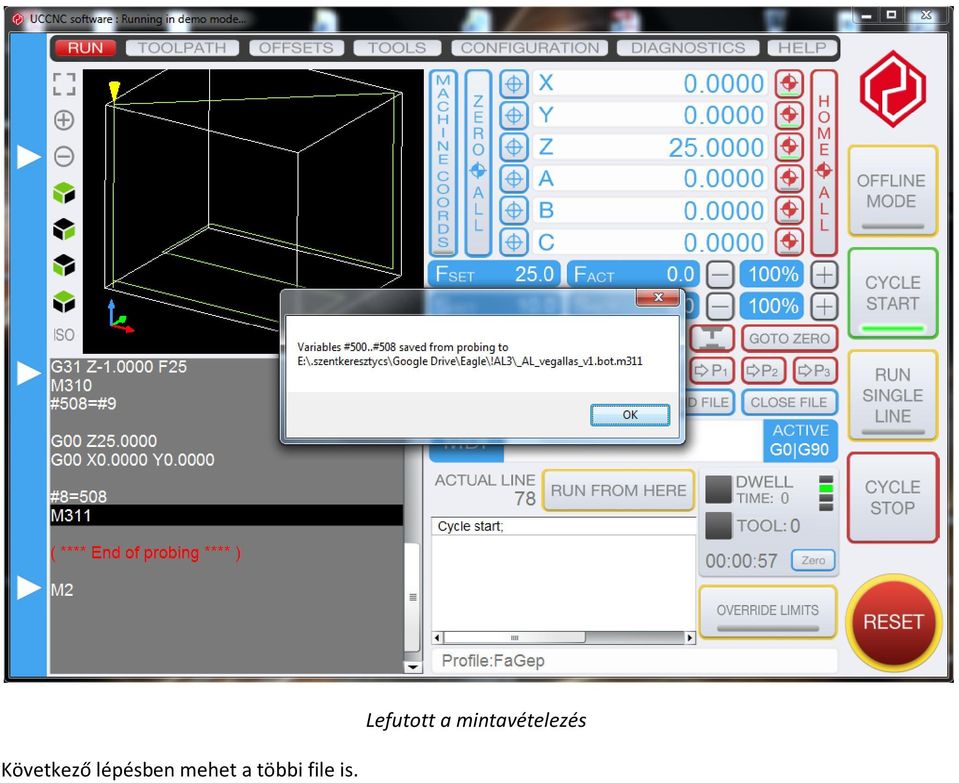Viewport: 959px width, 783px height.
Task: Click the M2 line in G-code
Action: coord(62,590)
